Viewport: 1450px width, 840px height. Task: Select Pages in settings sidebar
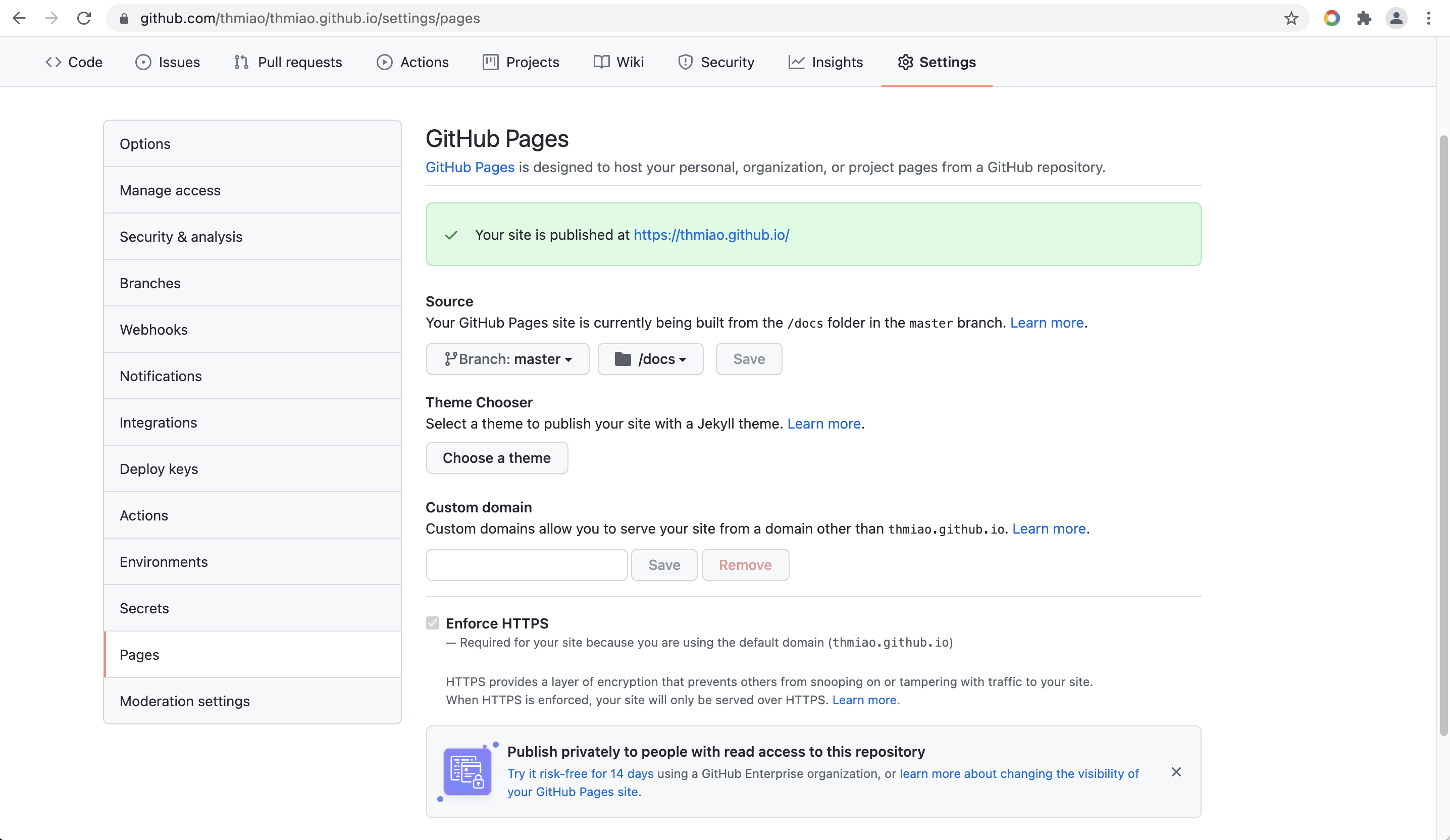coord(252,655)
